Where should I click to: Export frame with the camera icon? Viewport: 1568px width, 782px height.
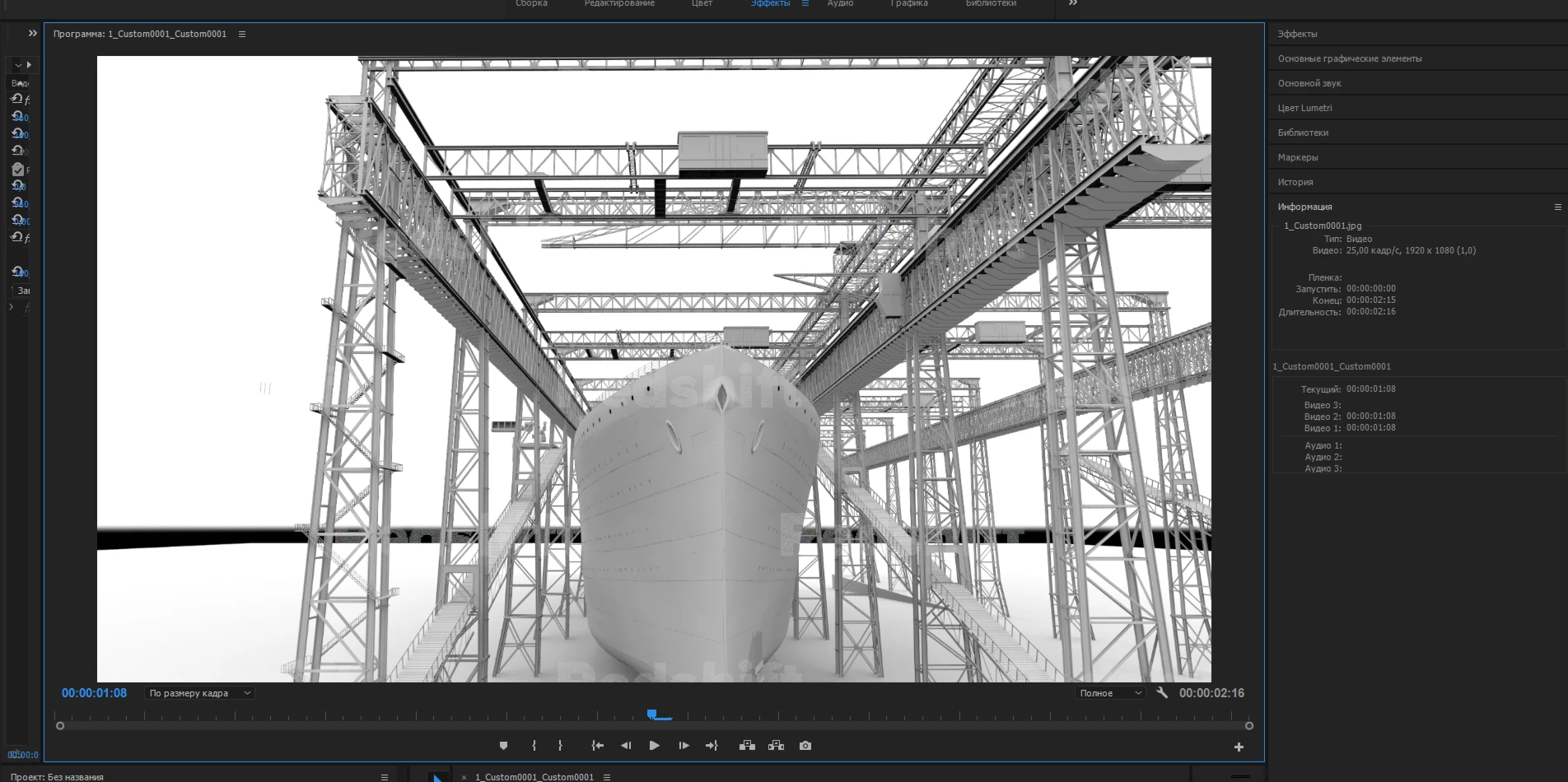pos(805,746)
